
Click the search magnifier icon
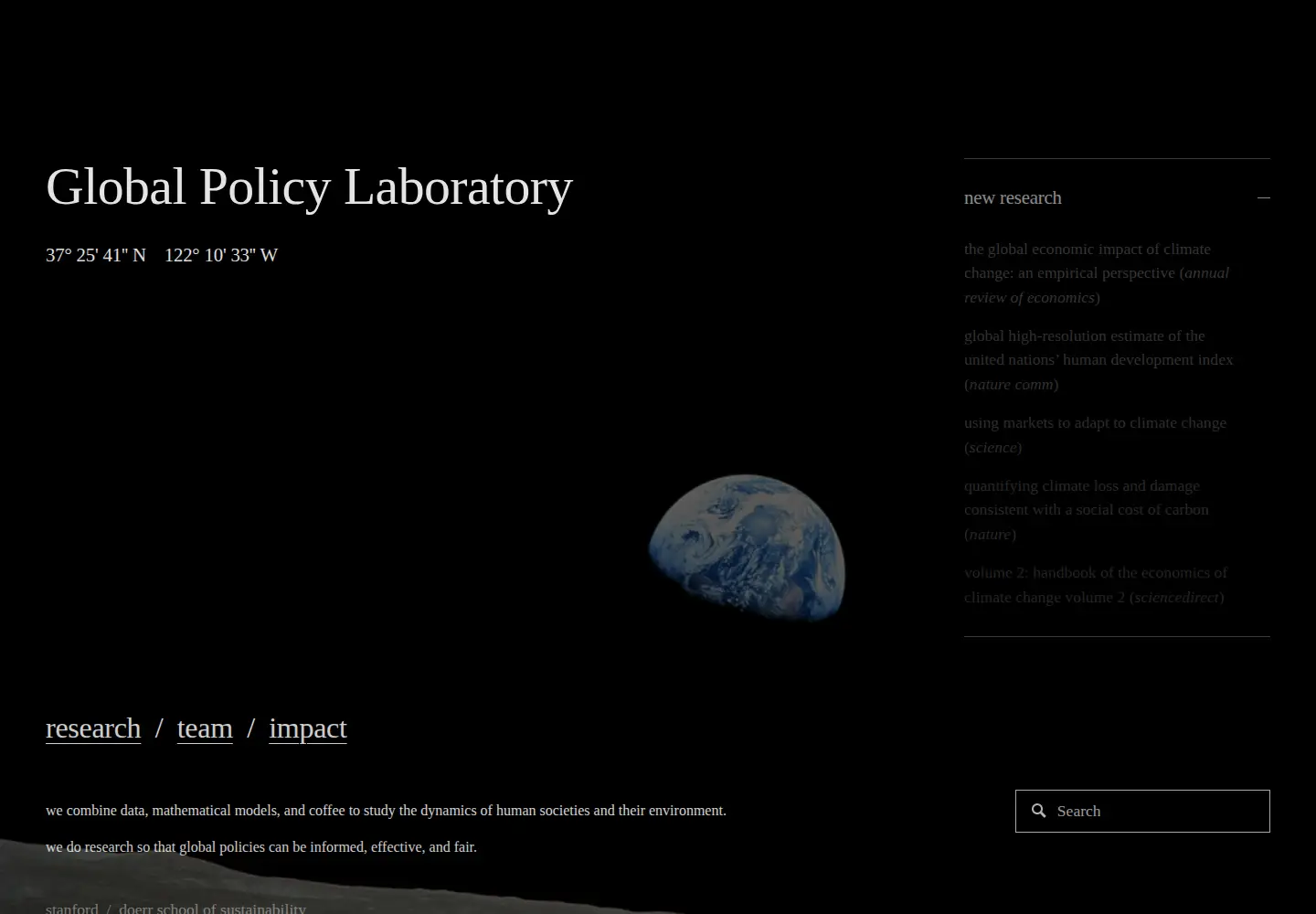[1038, 811]
